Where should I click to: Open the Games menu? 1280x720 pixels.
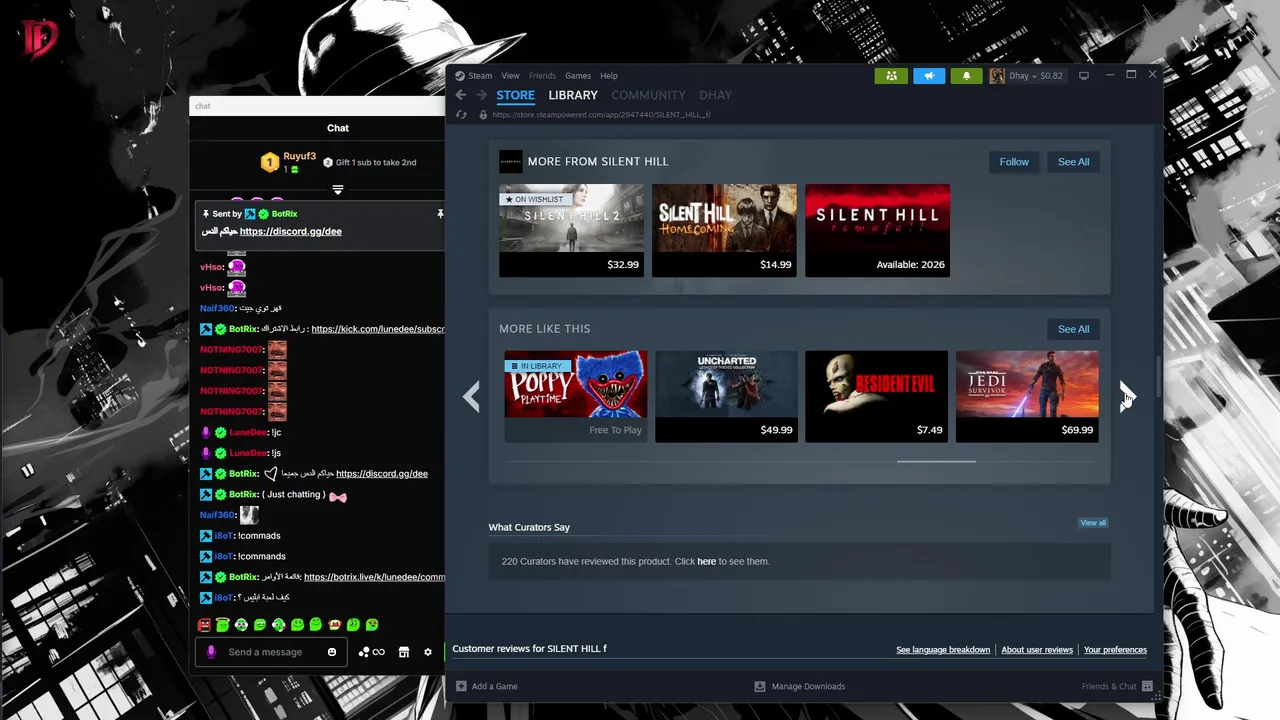(x=578, y=76)
